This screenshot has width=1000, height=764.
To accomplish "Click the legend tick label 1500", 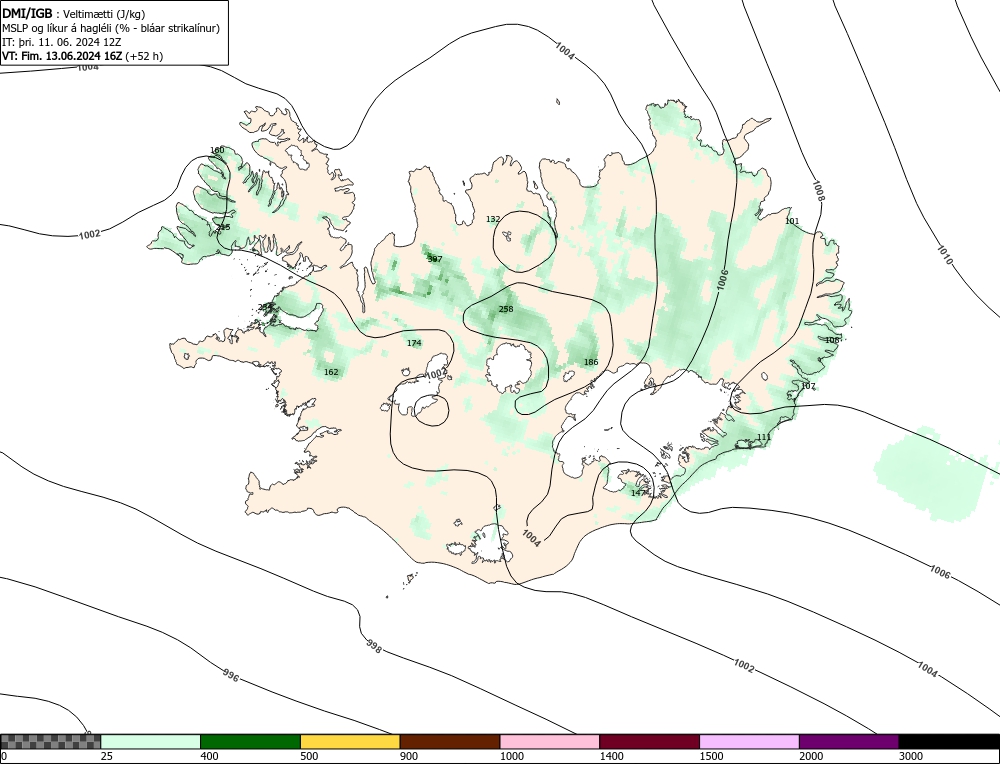I will pyautogui.click(x=712, y=756).
